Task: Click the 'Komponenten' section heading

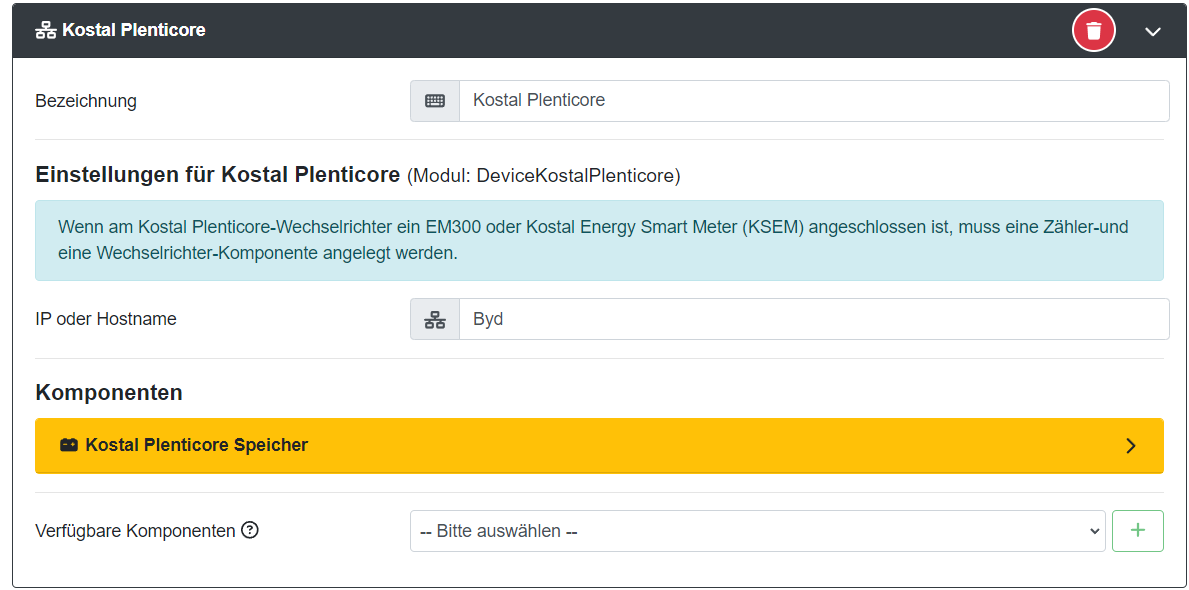Action: click(x=109, y=392)
